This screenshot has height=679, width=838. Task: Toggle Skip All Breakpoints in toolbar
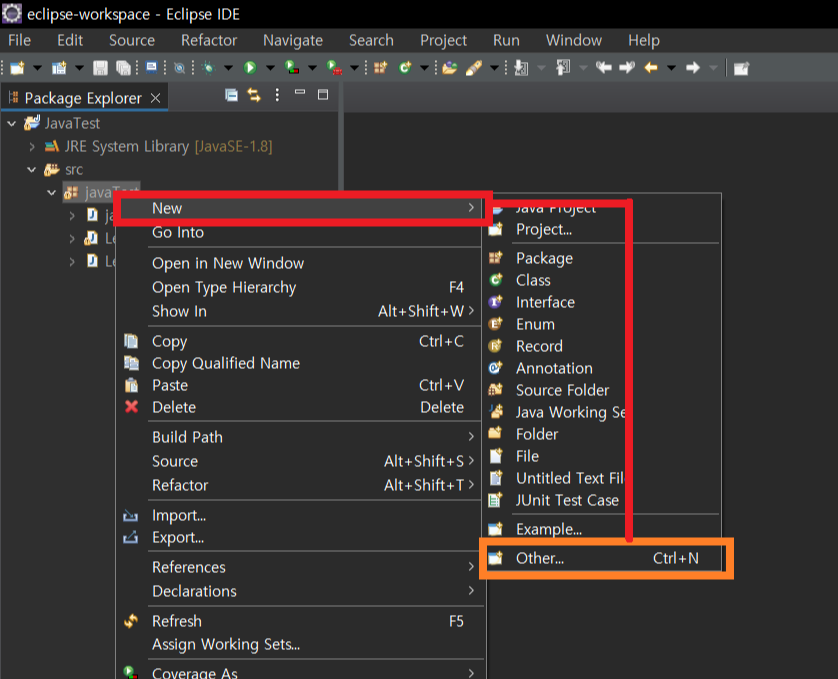pos(180,68)
